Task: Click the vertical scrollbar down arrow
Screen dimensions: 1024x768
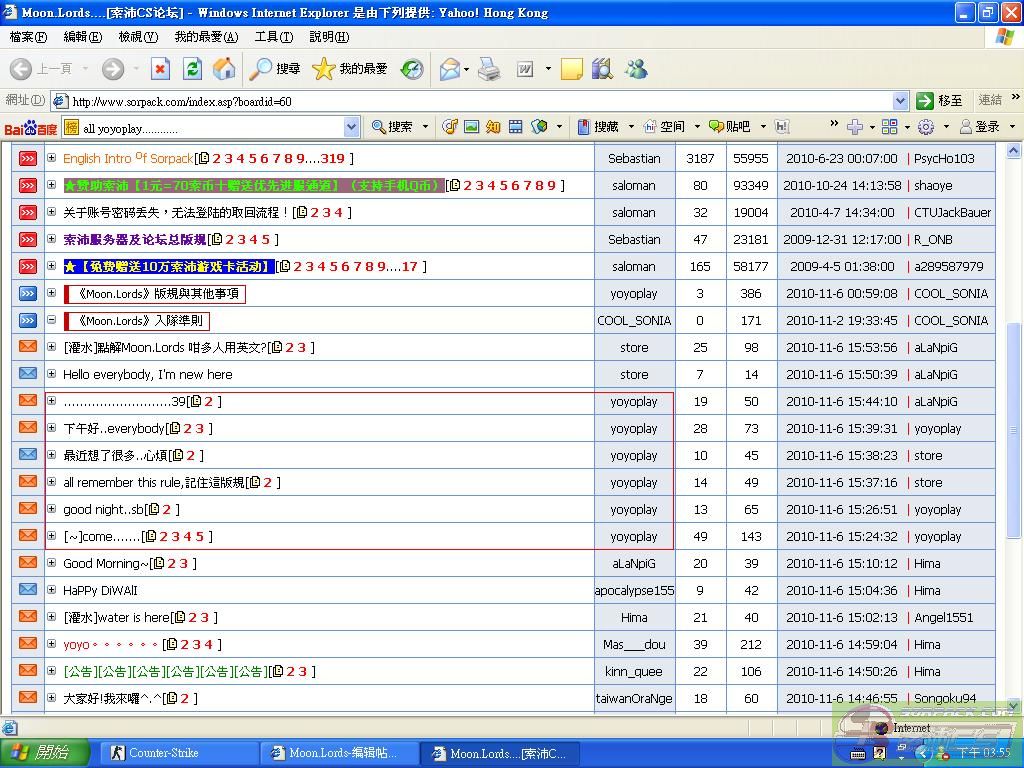Action: [x=1013, y=705]
